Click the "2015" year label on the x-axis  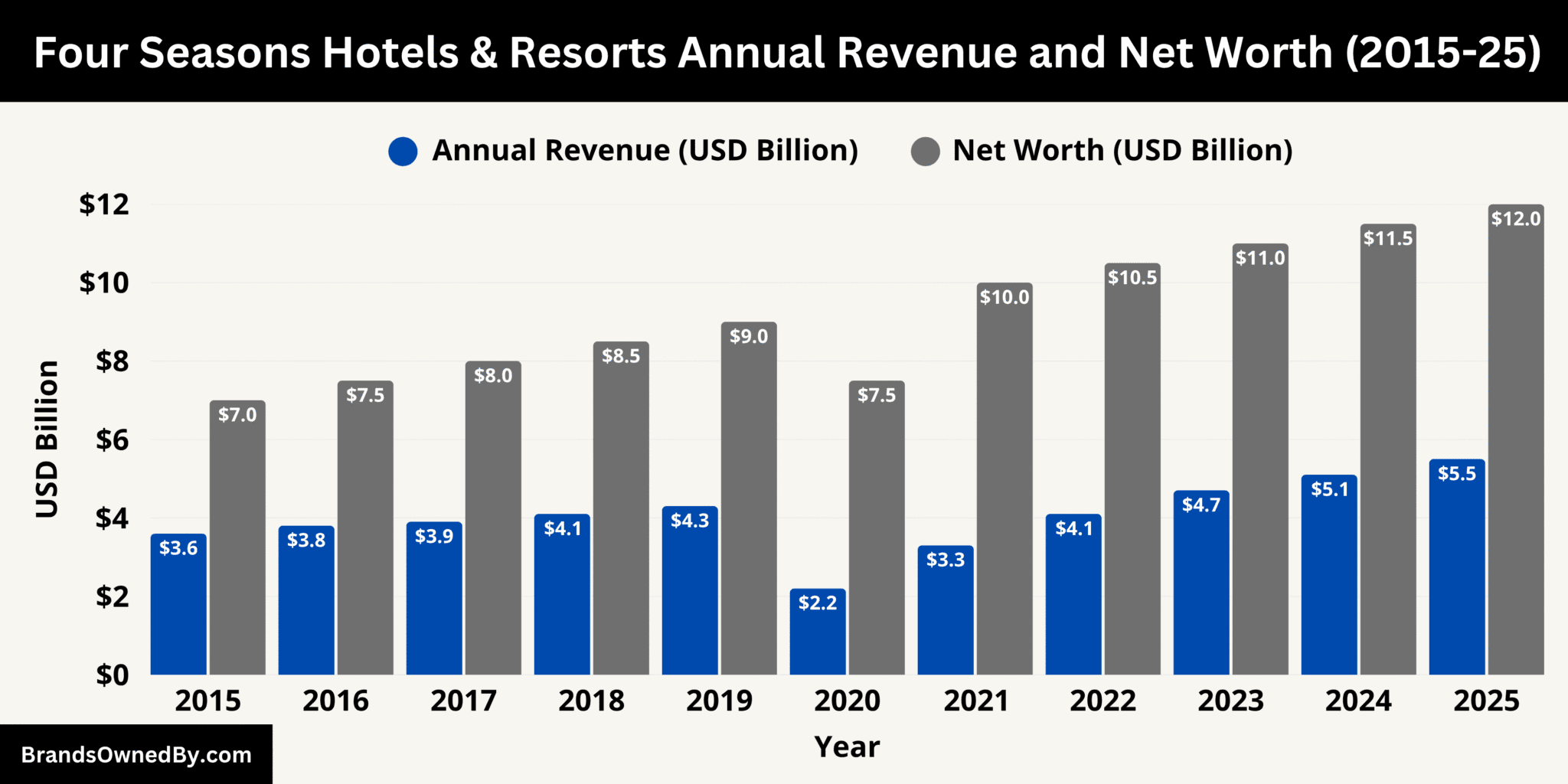[207, 701]
